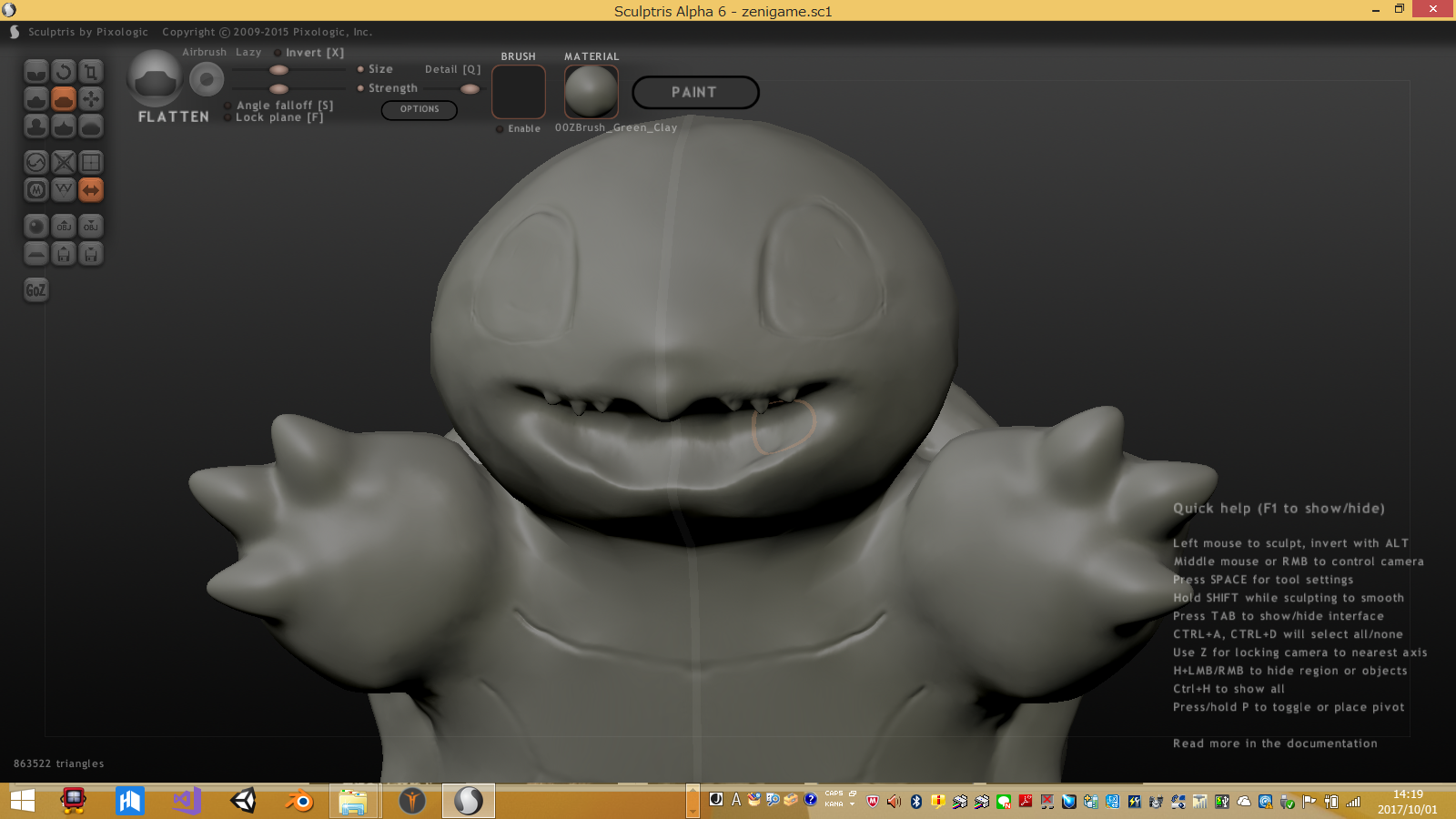This screenshot has height=819, width=1456.
Task: Enable the brush texture checkbox
Action: (500, 129)
